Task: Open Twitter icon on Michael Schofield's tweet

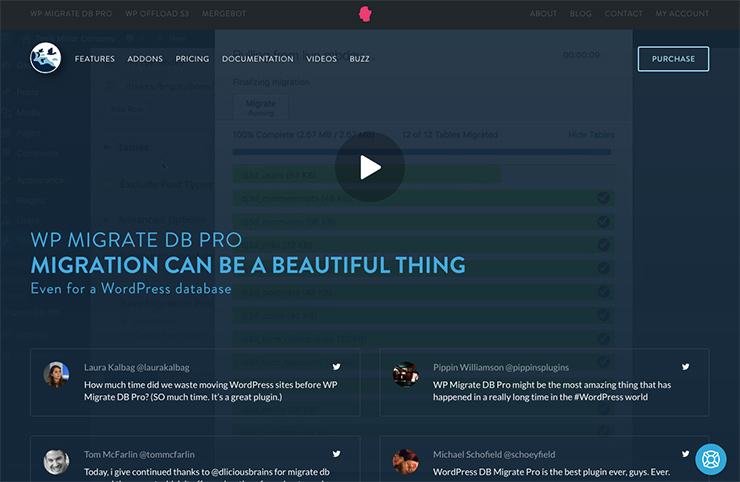Action: tap(686, 454)
